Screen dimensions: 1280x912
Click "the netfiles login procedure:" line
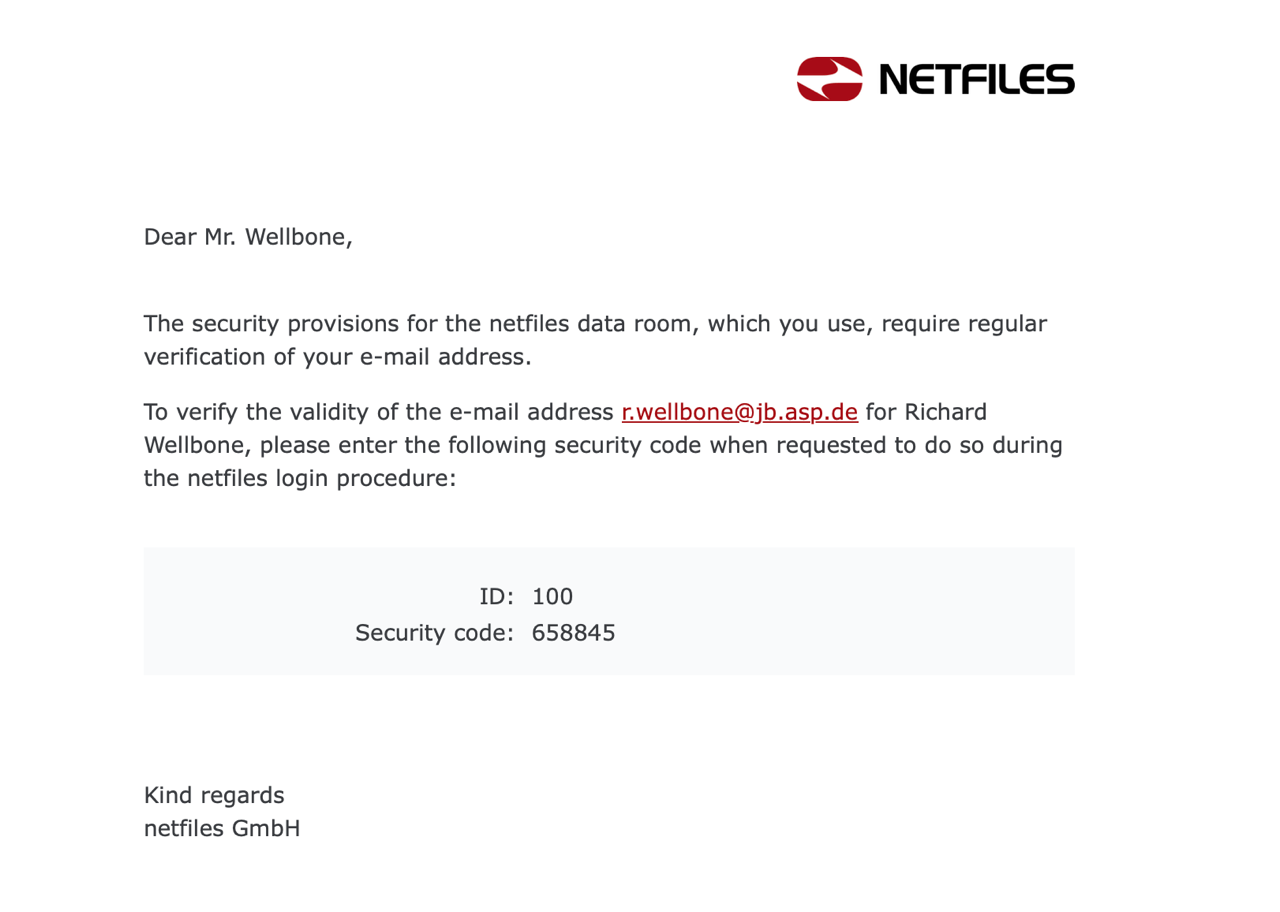[300, 478]
